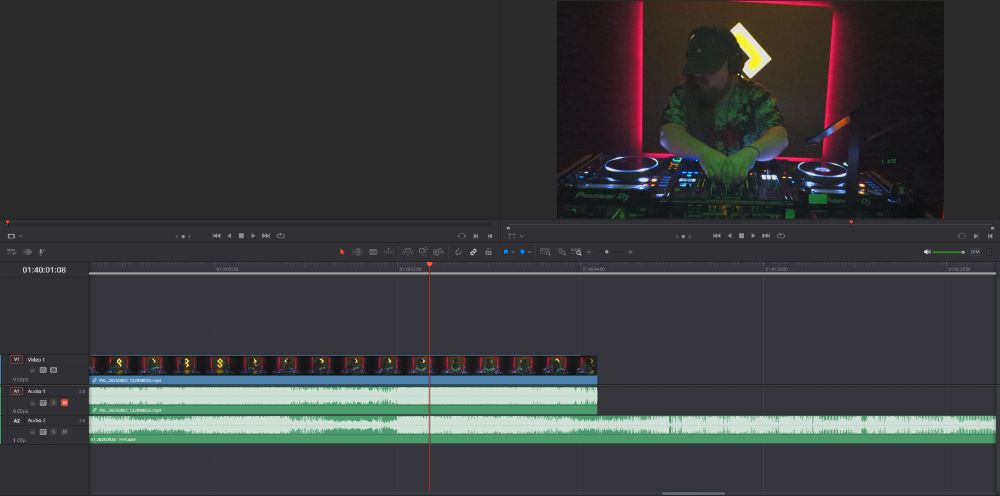Click Match Frame in source viewer
Image resolution: width=1000 pixels, height=496 pixels.
pos(462,236)
